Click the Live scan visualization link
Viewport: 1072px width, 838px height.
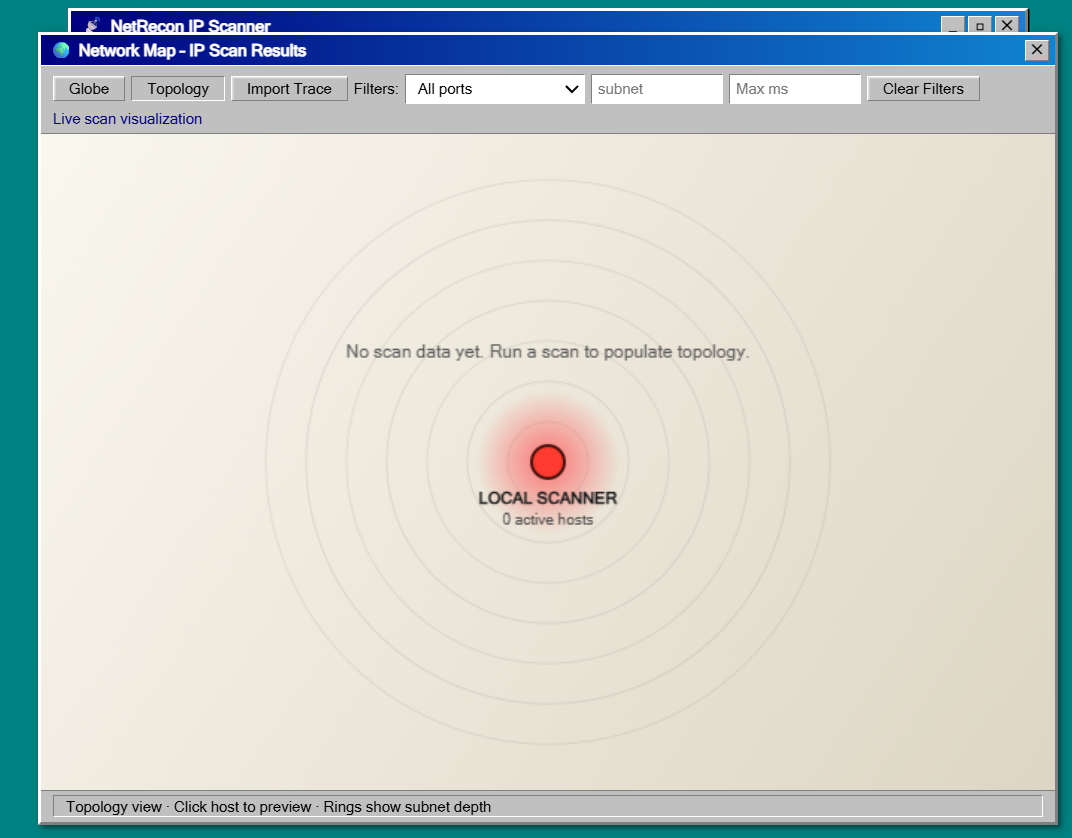128,119
